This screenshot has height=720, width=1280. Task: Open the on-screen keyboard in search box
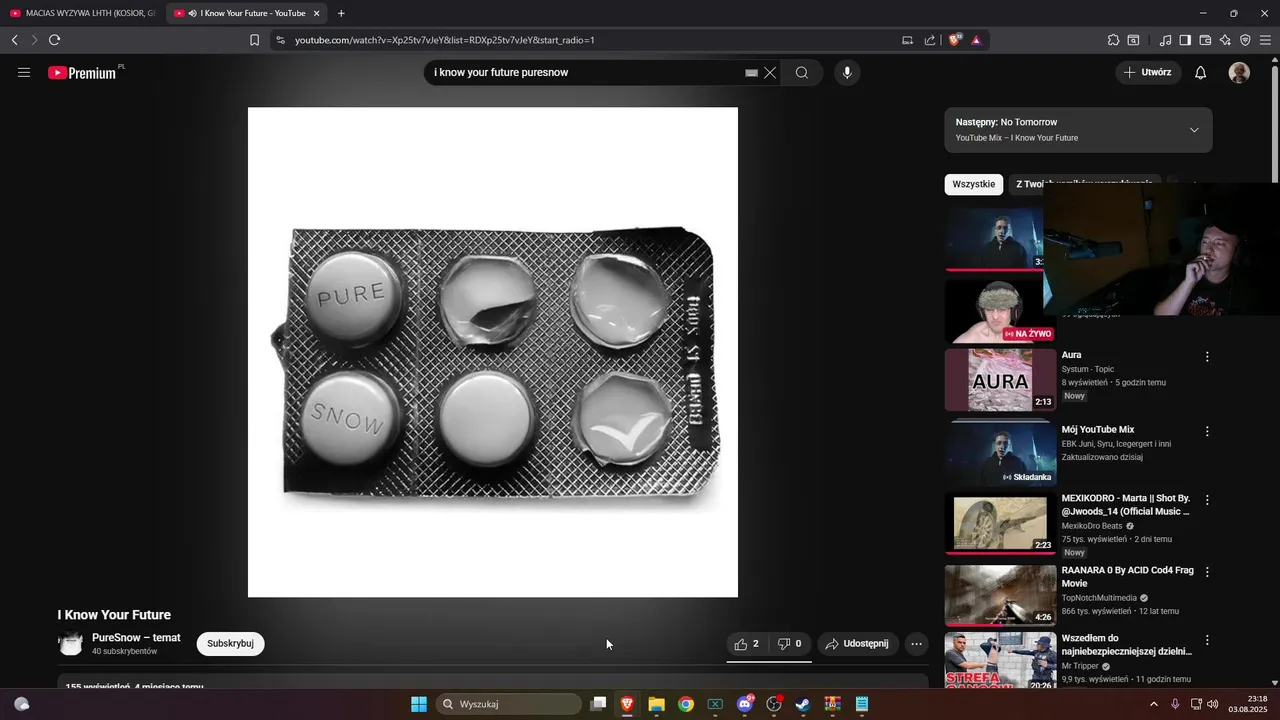pos(752,72)
